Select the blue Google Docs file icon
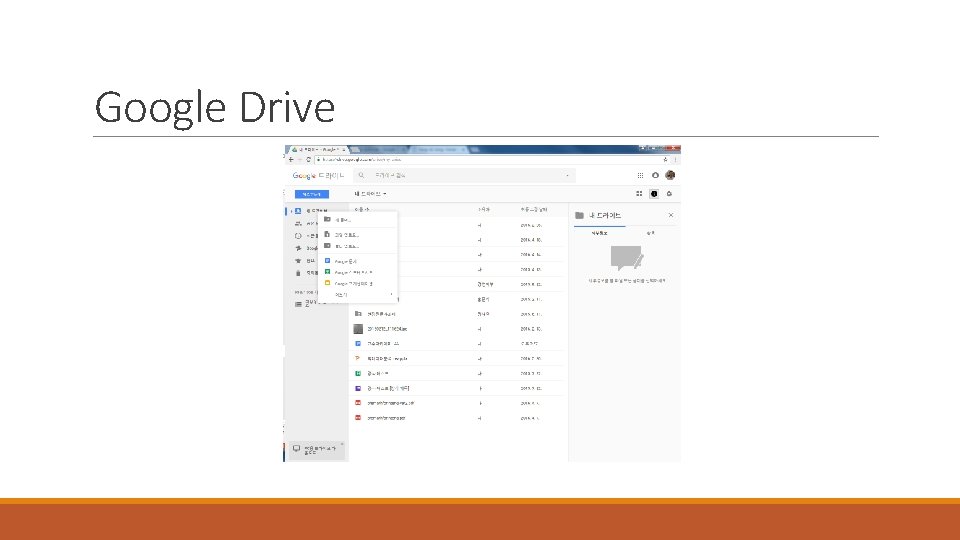This screenshot has width=960, height=540. 358,343
